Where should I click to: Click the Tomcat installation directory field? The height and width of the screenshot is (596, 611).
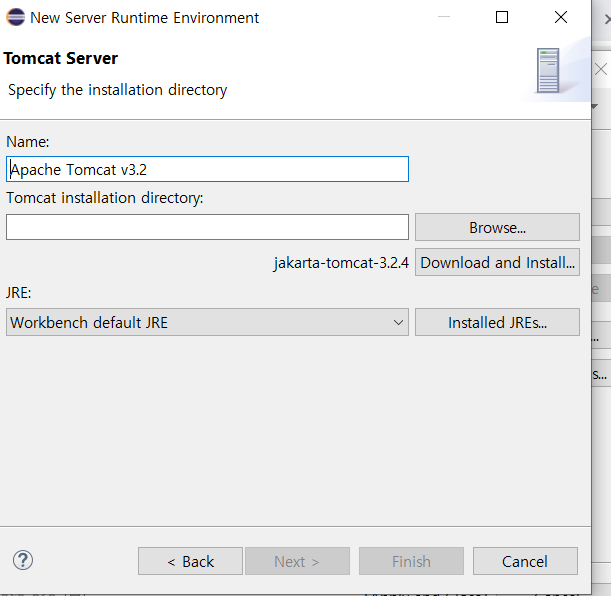pyautogui.click(x=207, y=227)
